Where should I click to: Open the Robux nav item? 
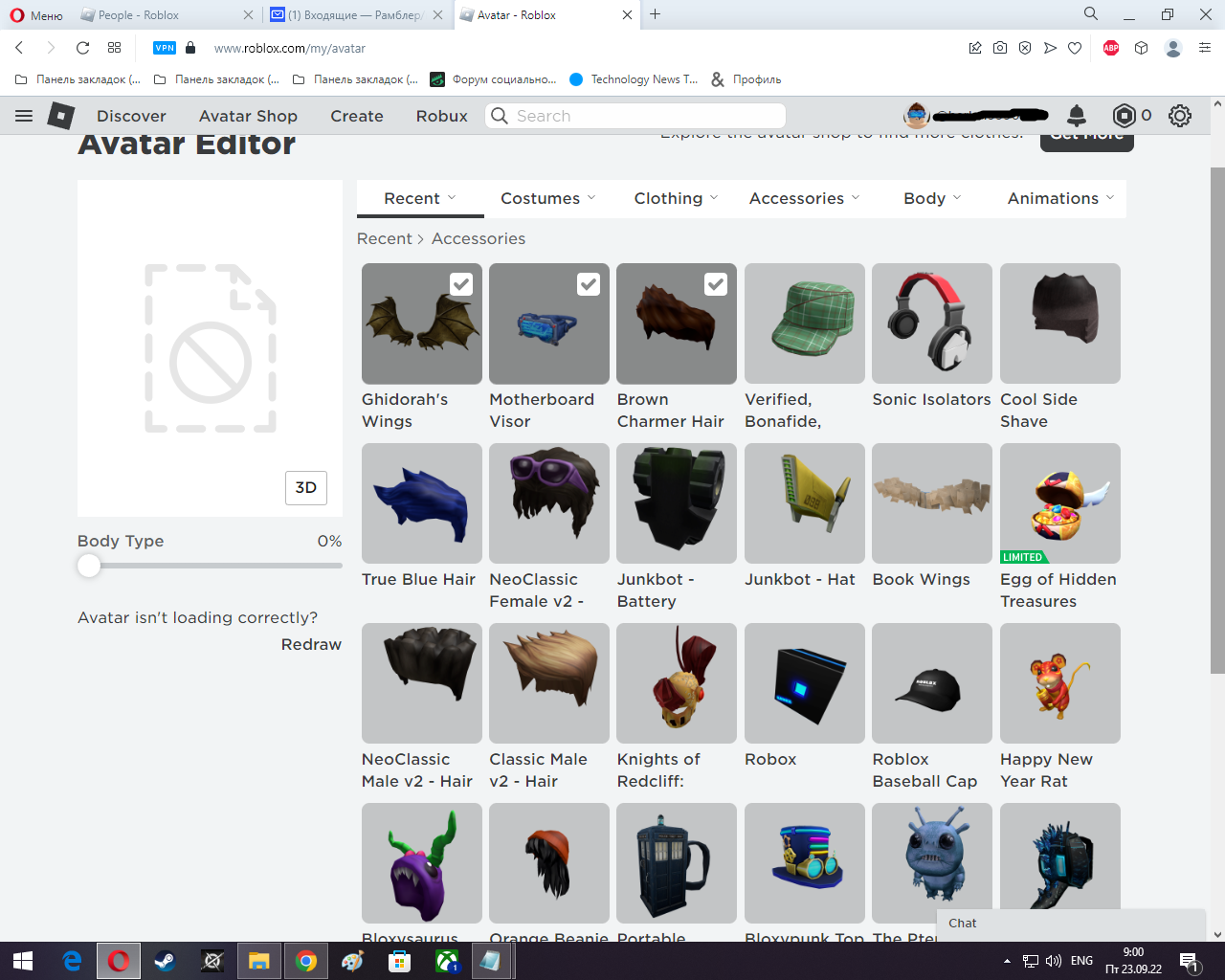click(x=442, y=116)
